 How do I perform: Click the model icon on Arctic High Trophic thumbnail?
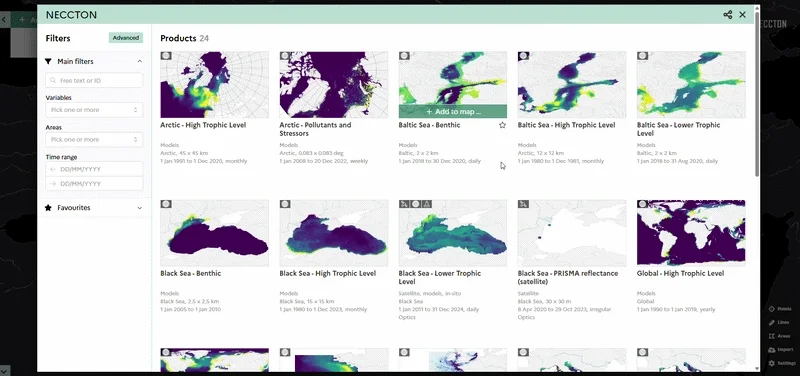166,56
